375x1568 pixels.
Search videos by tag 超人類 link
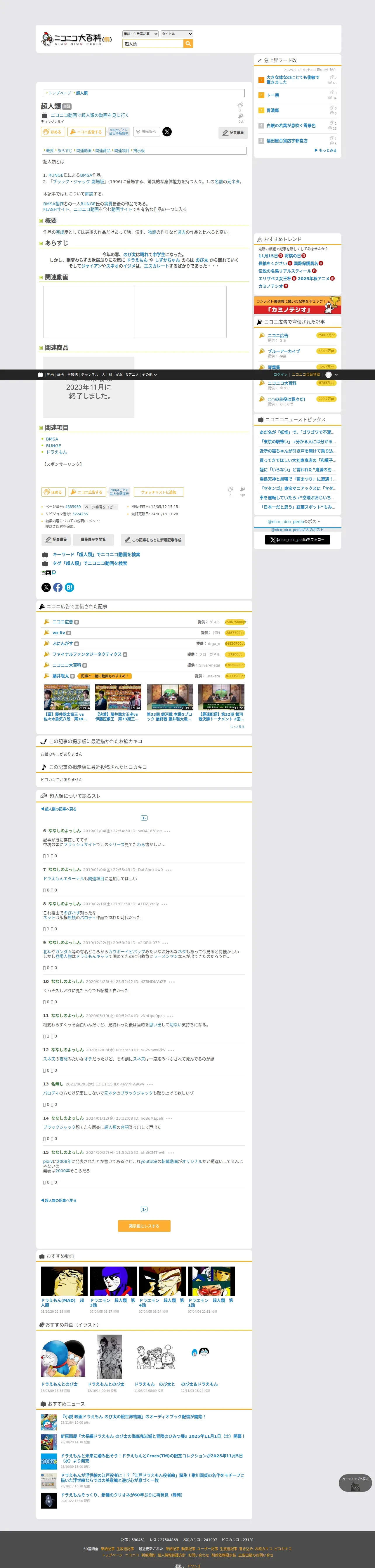click(89, 563)
